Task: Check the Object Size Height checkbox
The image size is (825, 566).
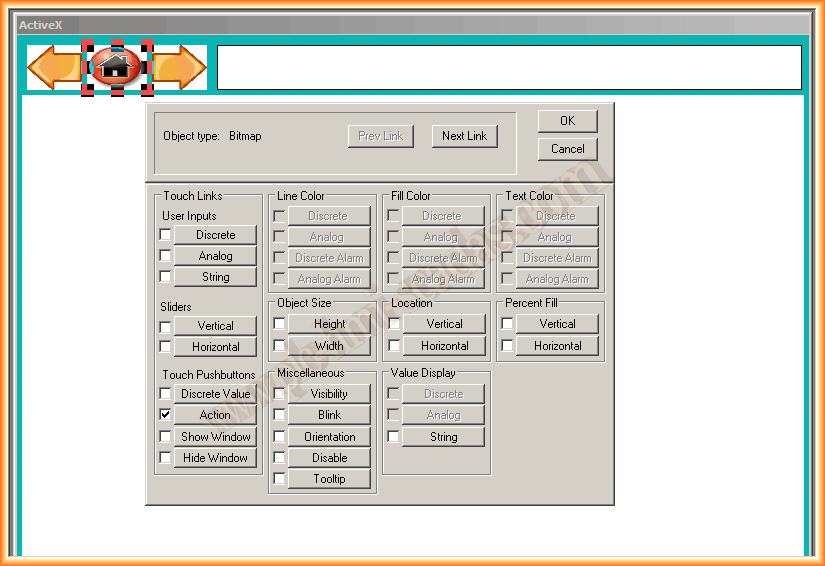Action: click(280, 324)
